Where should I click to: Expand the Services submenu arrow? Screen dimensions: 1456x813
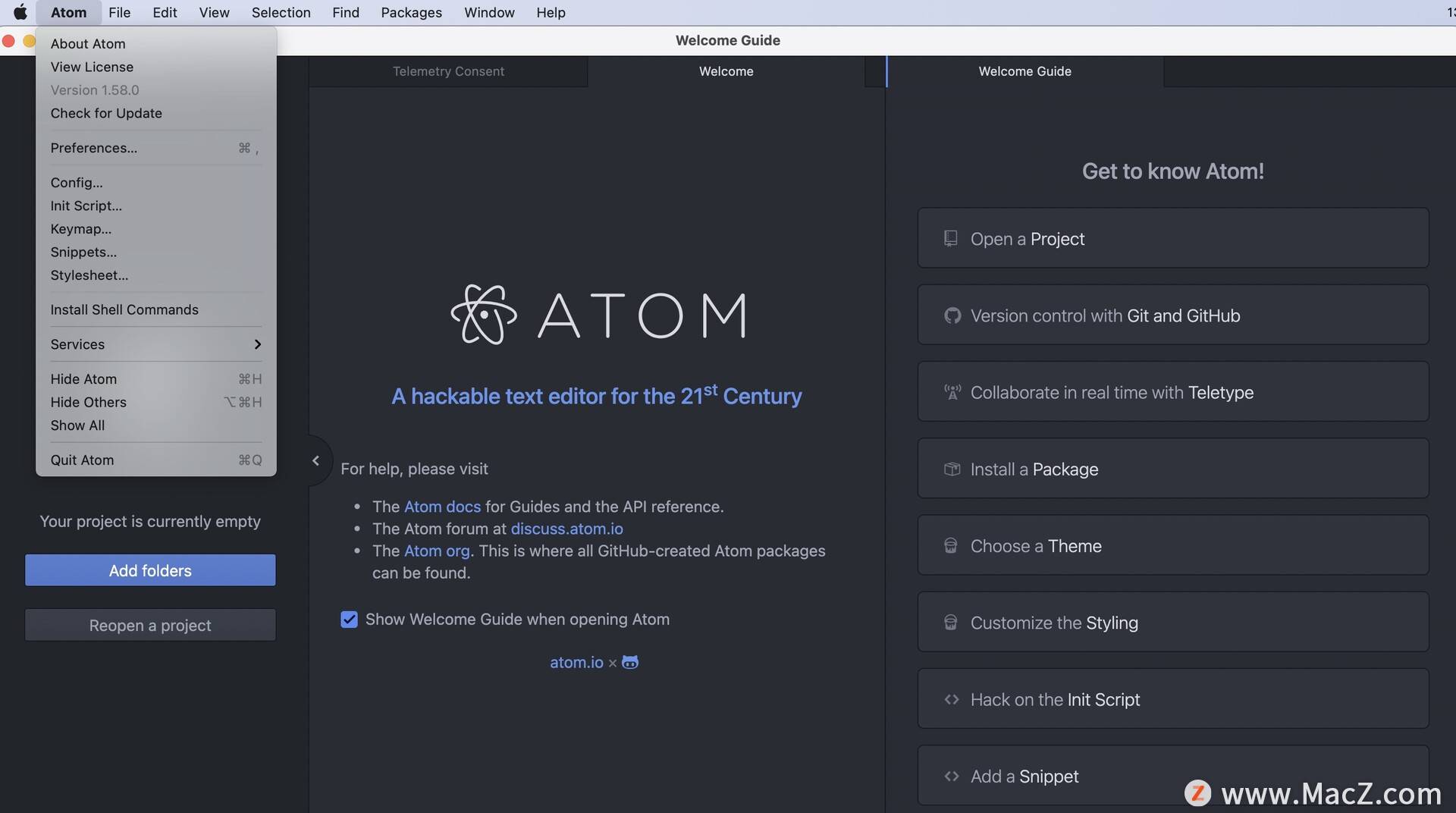coord(258,344)
